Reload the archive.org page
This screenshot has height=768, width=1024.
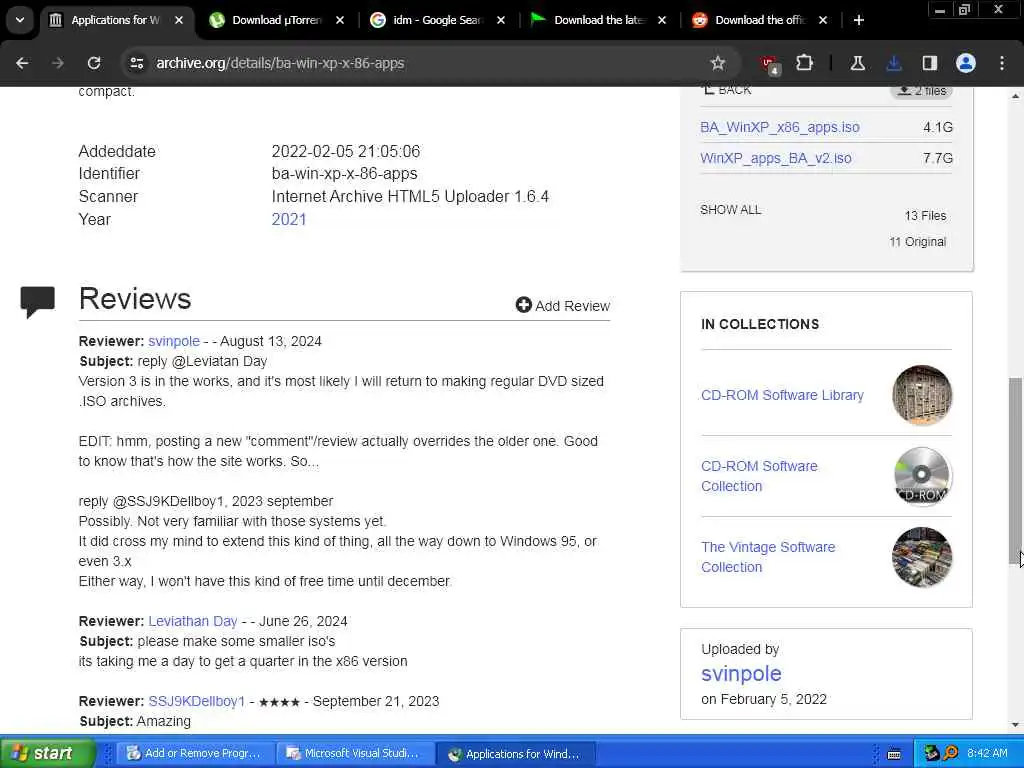click(94, 63)
